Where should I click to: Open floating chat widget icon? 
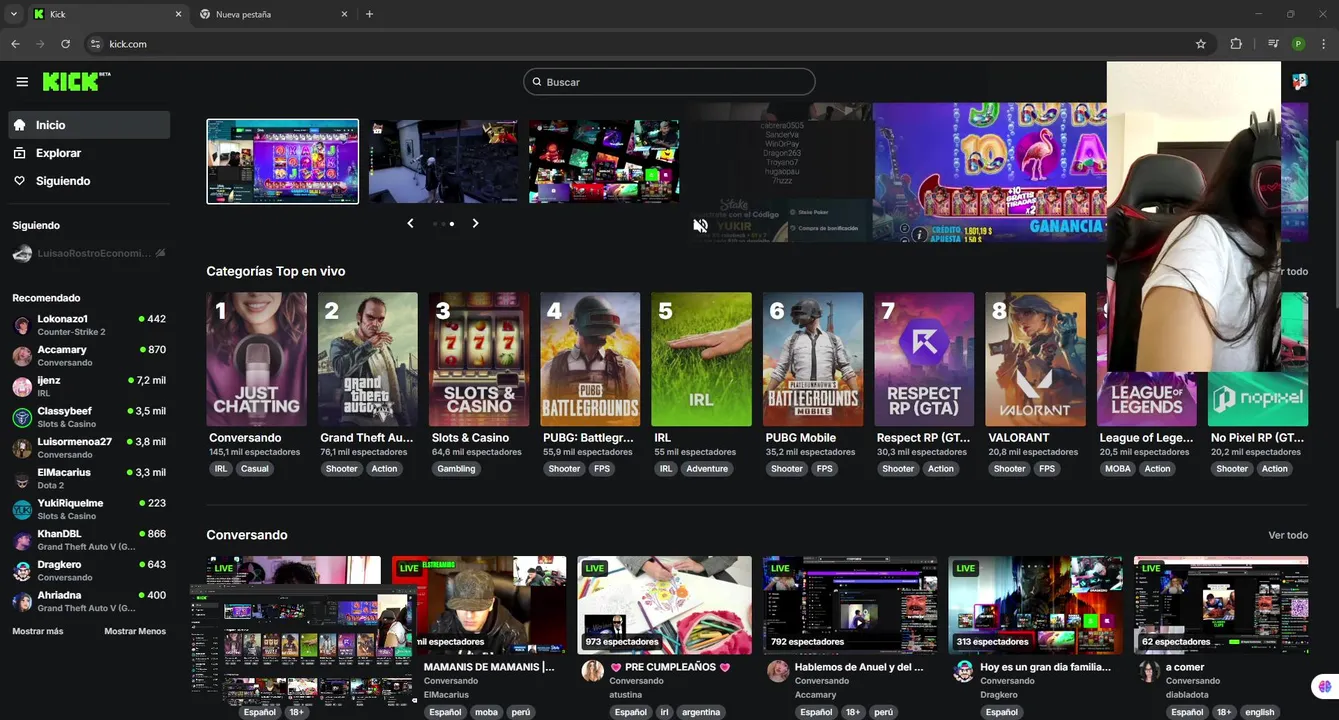pyautogui.click(x=1325, y=686)
